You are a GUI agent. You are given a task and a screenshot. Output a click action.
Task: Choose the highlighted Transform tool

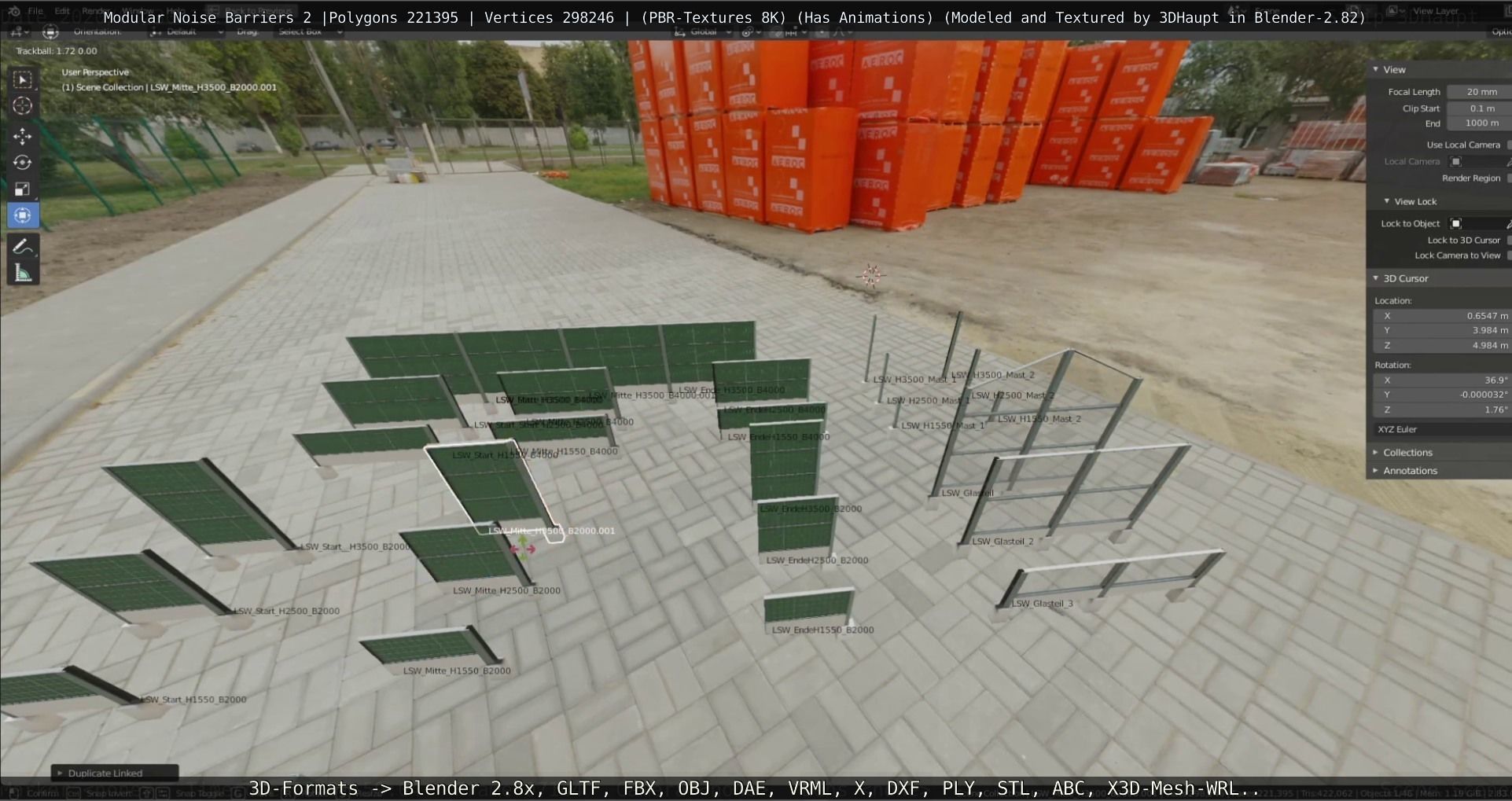[22, 215]
